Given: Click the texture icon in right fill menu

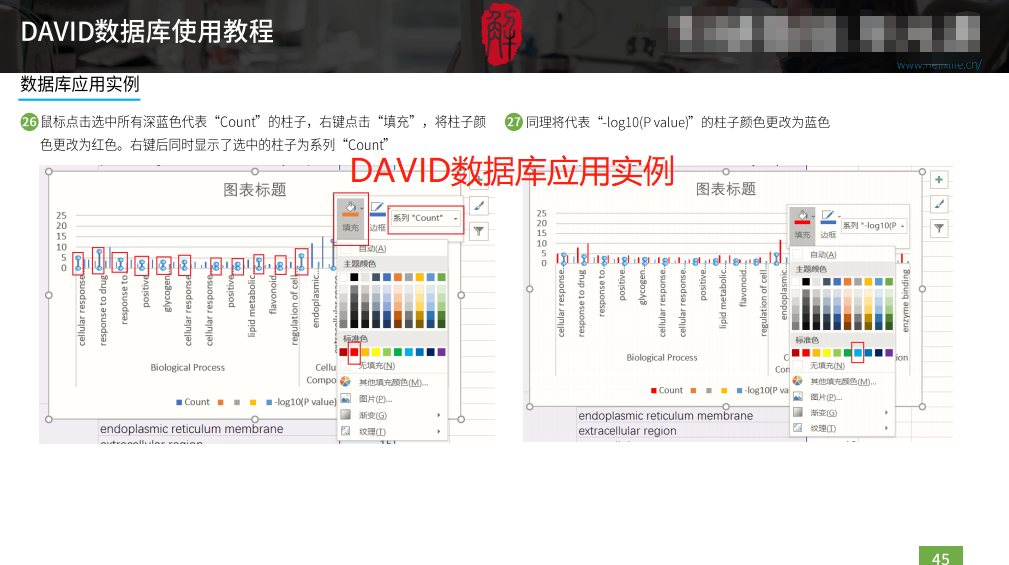Looking at the screenshot, I should coord(798,428).
